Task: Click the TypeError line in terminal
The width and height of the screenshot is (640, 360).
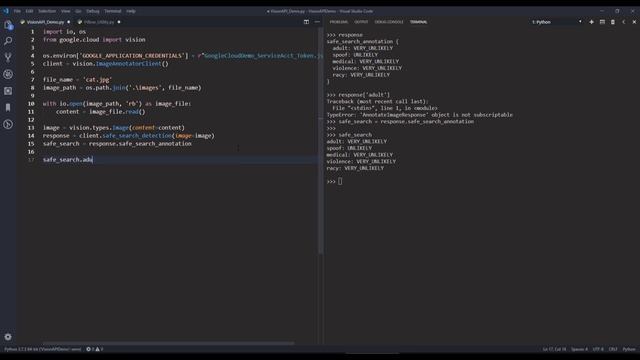Action: click(420, 115)
